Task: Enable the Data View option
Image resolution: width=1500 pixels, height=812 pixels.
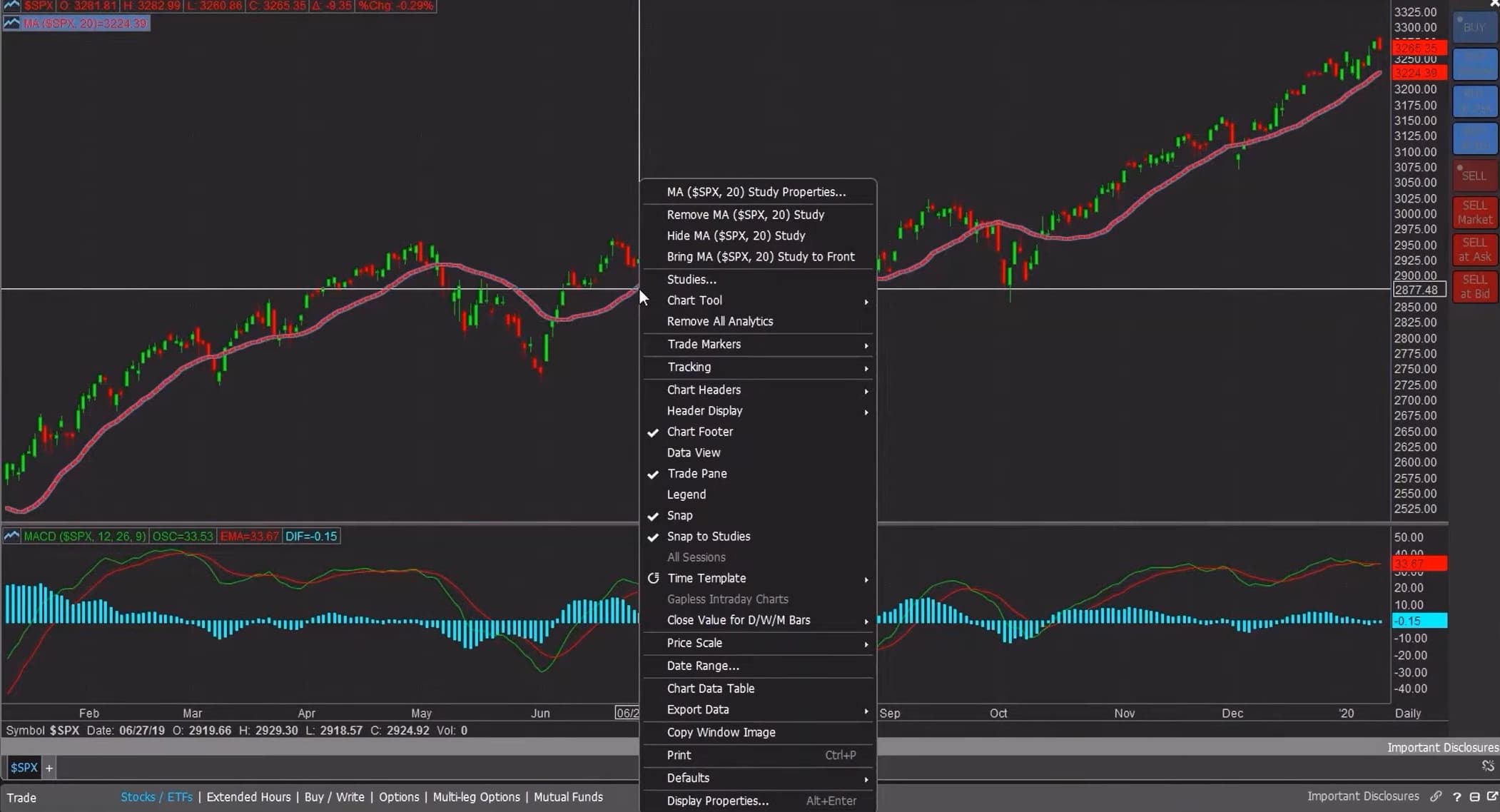Action: (758, 452)
